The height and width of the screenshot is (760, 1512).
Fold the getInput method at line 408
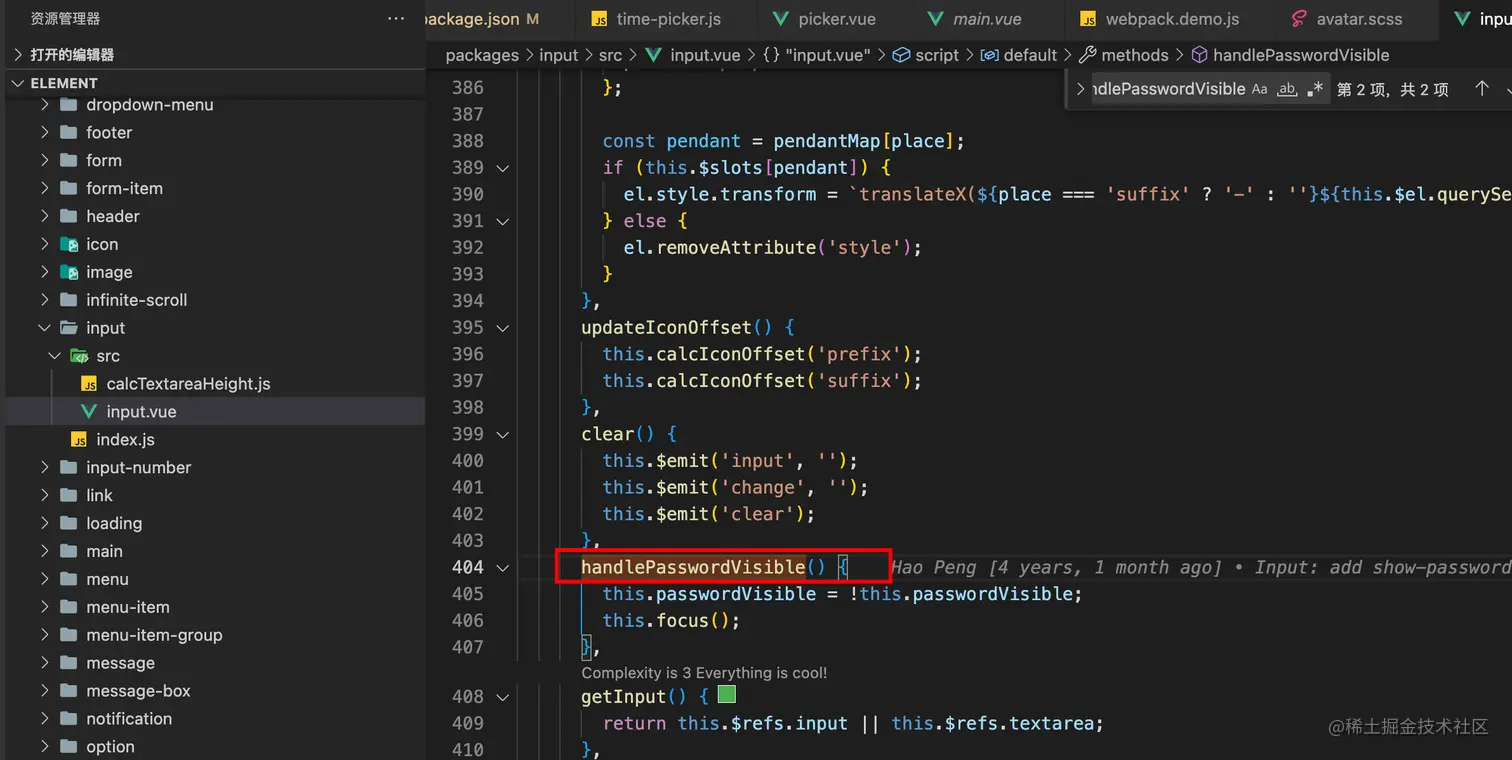click(503, 697)
